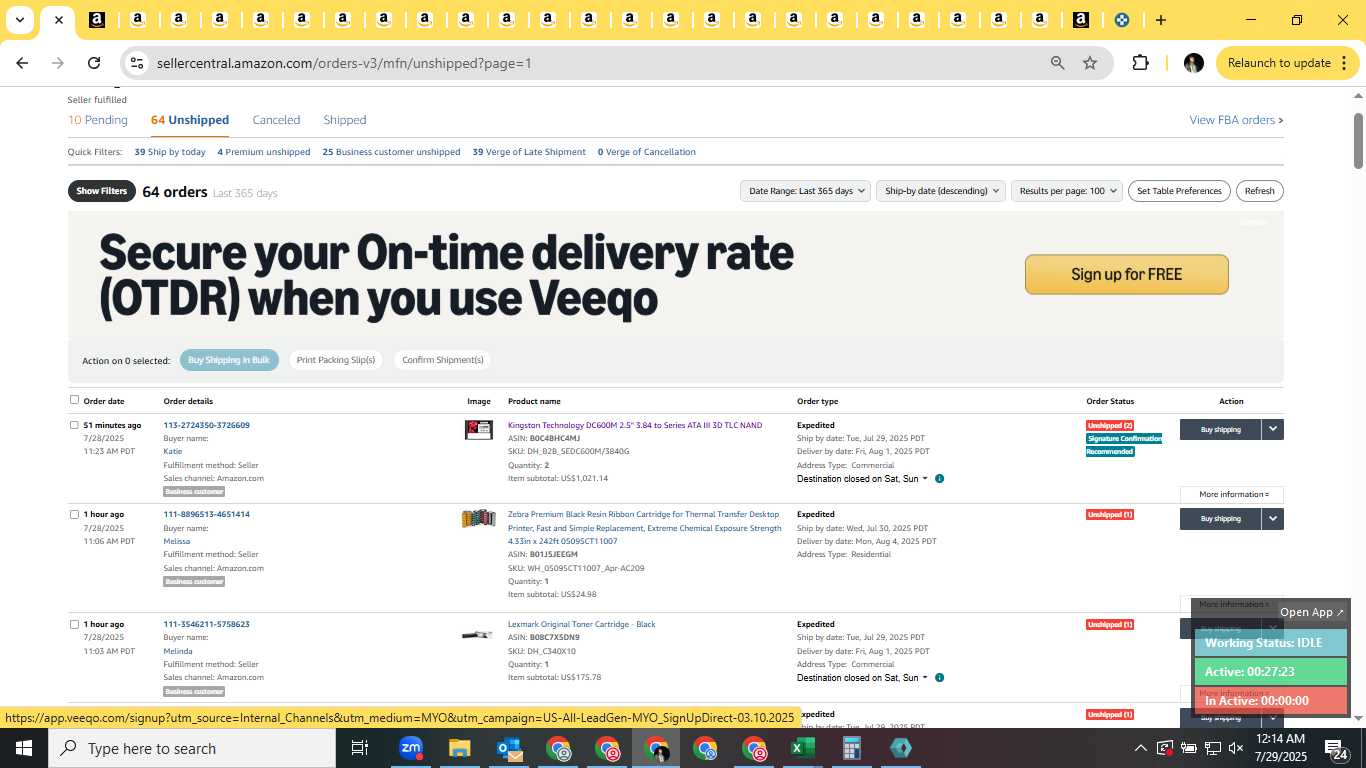Open Excel from the taskbar
The width and height of the screenshot is (1366, 768).
802,748
